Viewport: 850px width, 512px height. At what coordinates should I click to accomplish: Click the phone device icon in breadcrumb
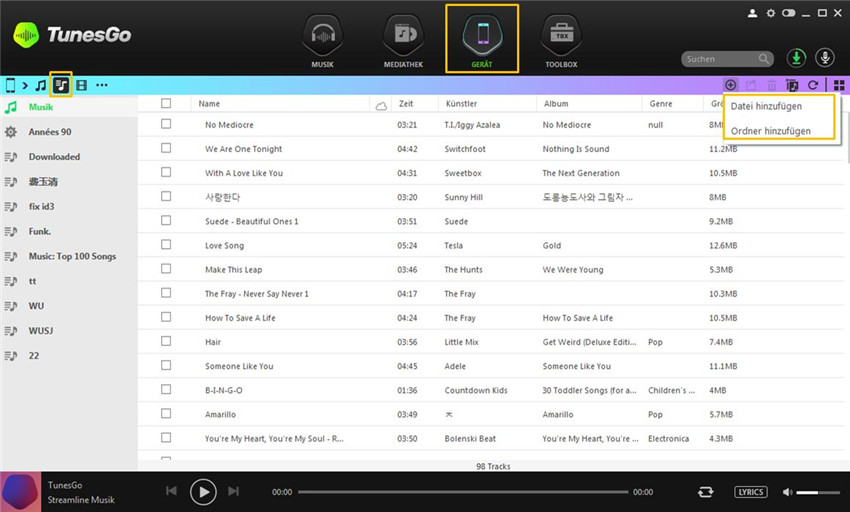click(x=10, y=85)
